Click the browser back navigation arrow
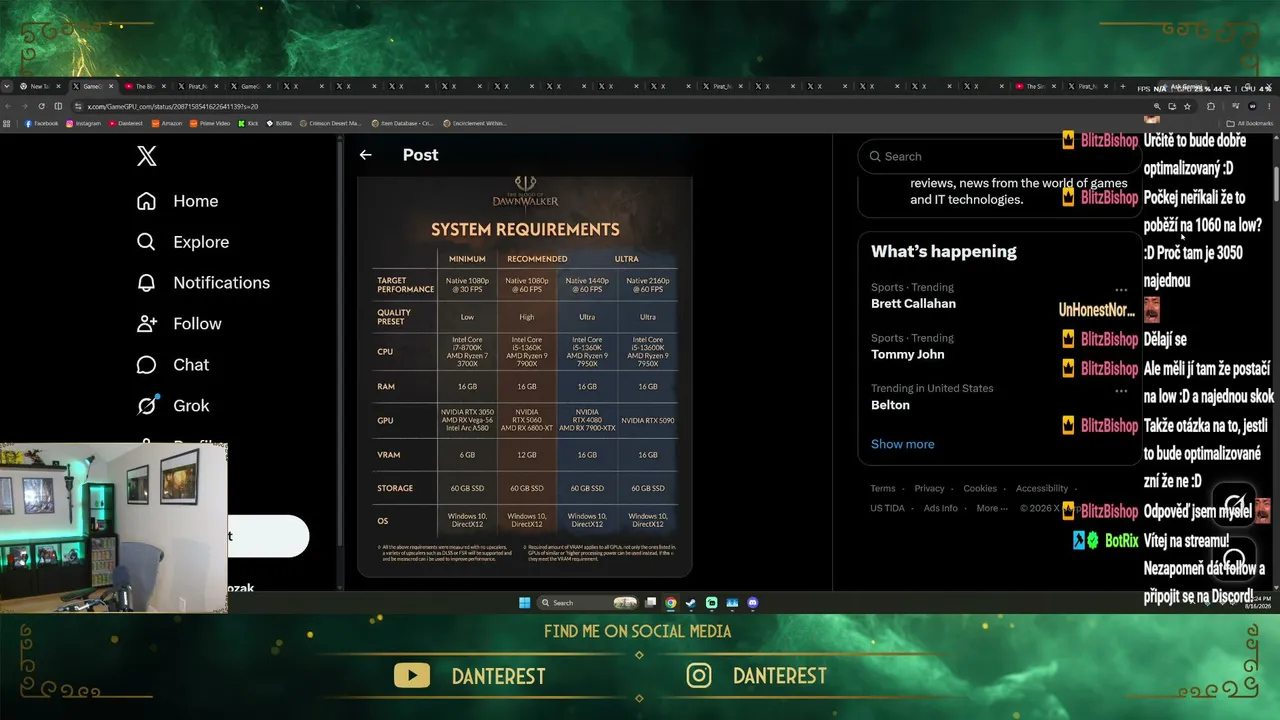 point(8,106)
